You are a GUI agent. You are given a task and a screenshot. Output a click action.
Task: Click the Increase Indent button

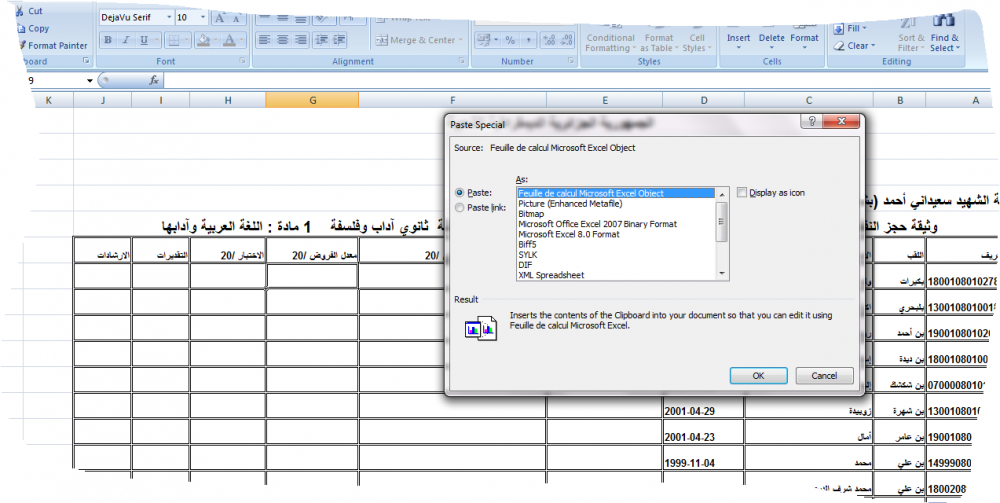pyautogui.click(x=339, y=40)
